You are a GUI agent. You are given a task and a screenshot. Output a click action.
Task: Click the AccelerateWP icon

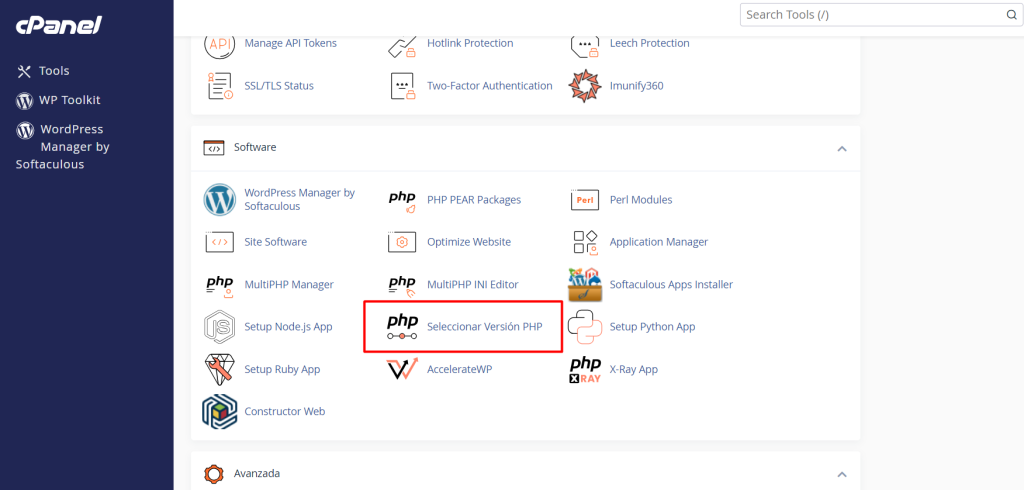[x=402, y=369]
